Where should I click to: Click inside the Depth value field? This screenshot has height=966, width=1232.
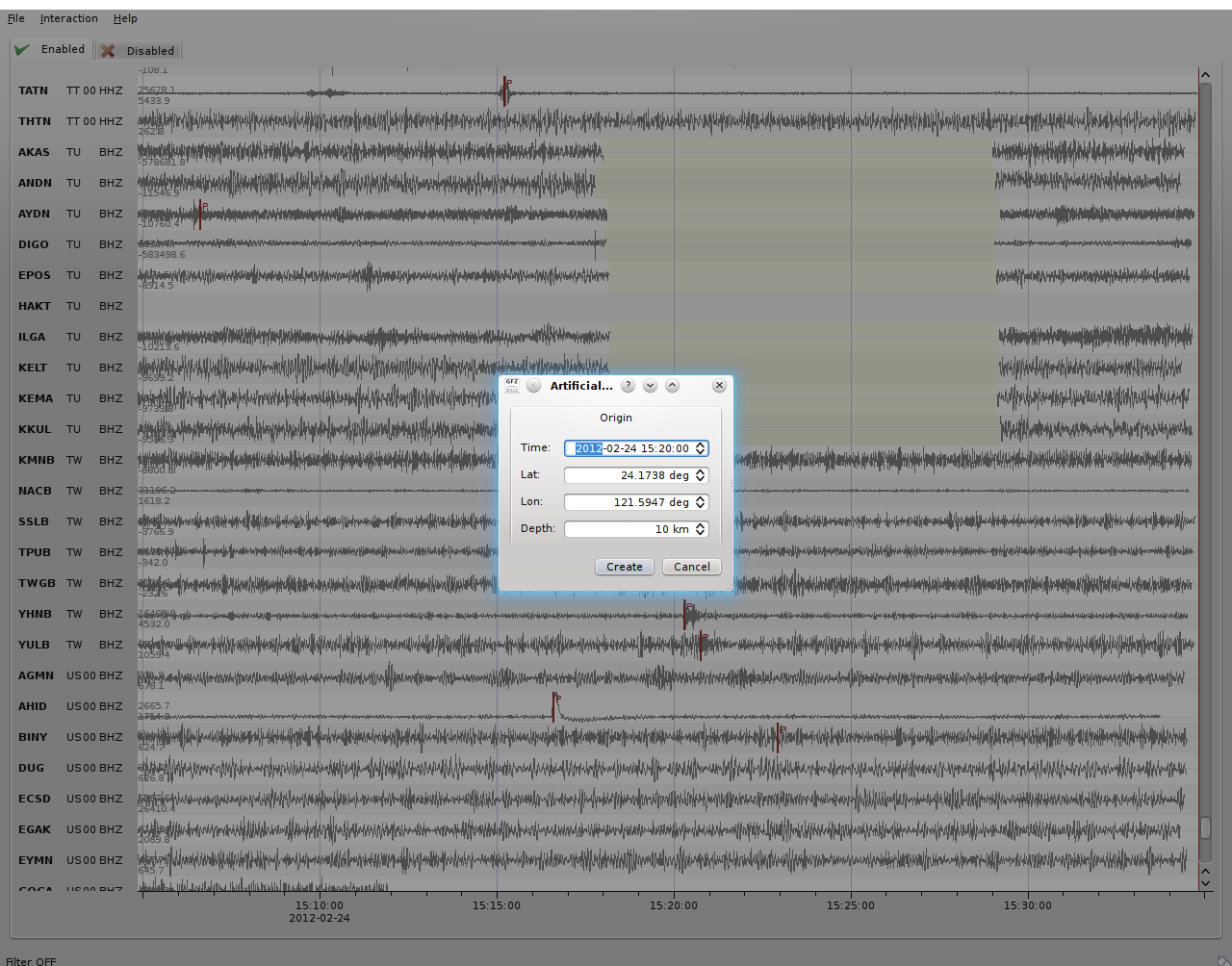tap(629, 529)
